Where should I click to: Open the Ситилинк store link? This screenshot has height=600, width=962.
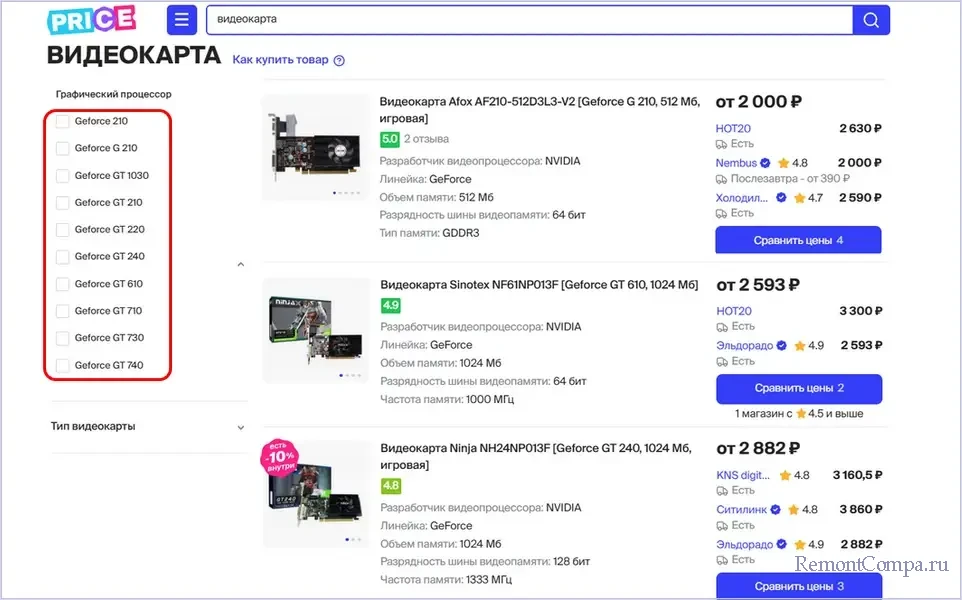(740, 510)
